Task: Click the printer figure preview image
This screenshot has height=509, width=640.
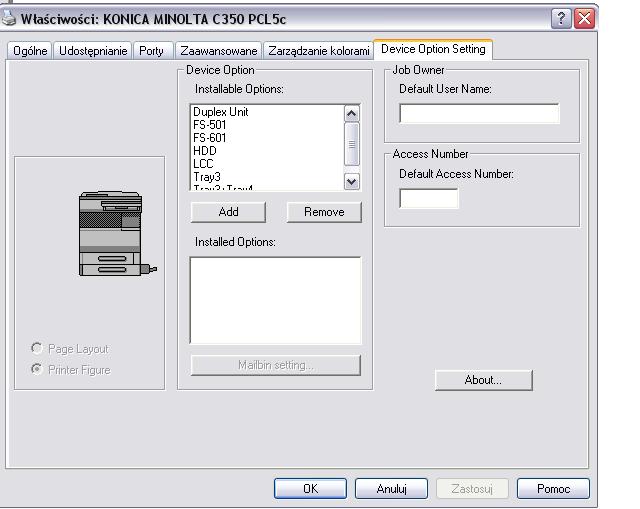Action: pyautogui.click(x=118, y=234)
